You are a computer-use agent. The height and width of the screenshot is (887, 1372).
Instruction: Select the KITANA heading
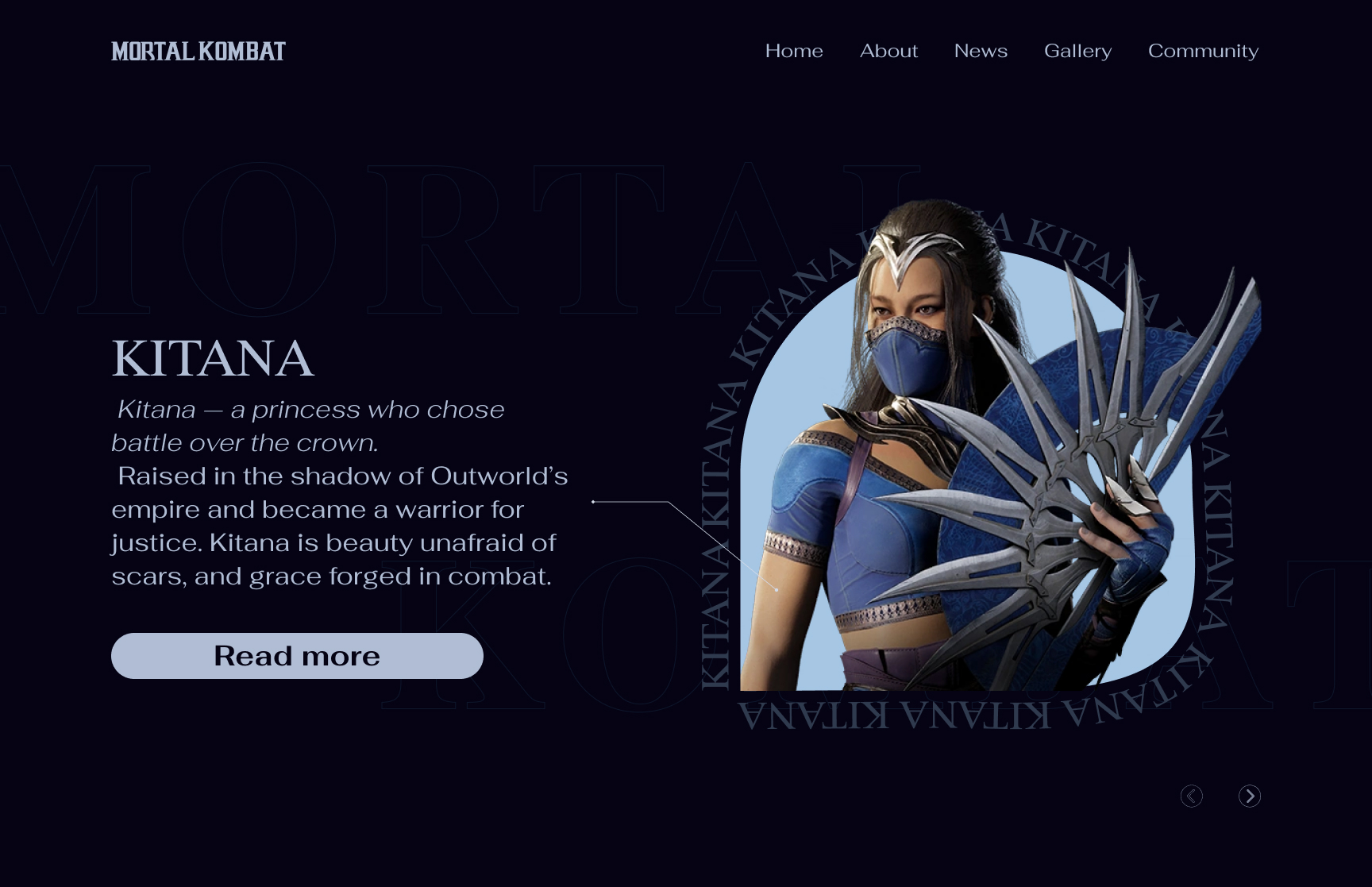213,358
